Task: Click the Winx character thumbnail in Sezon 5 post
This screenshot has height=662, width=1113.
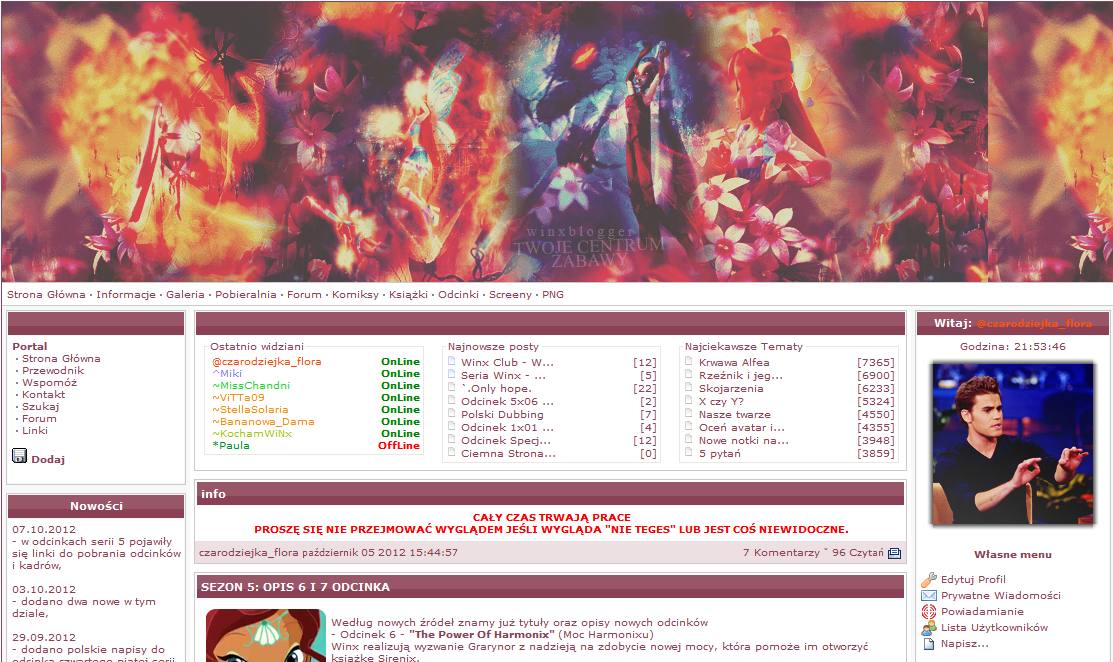Action: [x=266, y=635]
